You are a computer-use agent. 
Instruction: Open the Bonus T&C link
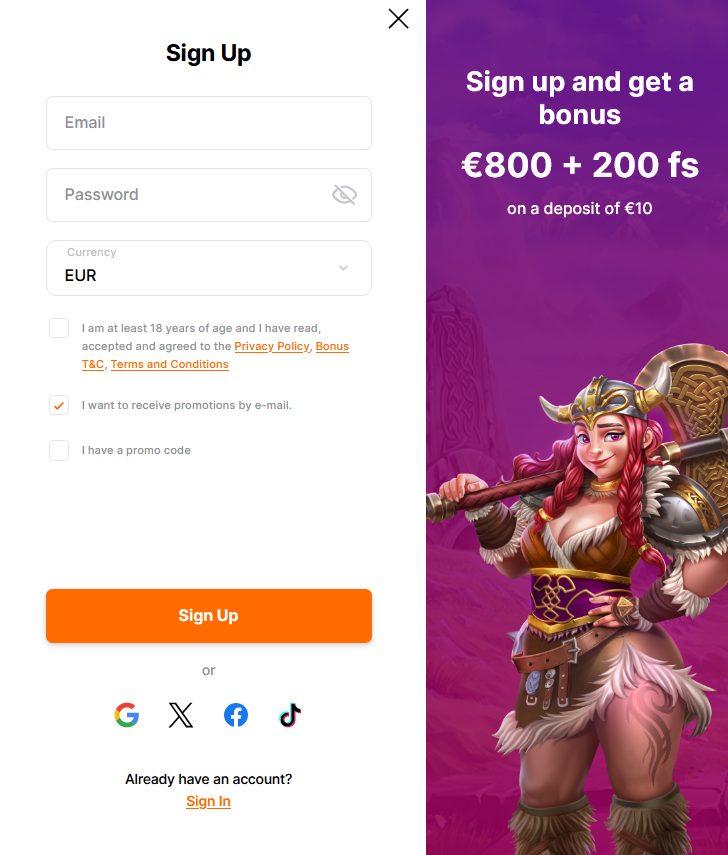point(332,346)
